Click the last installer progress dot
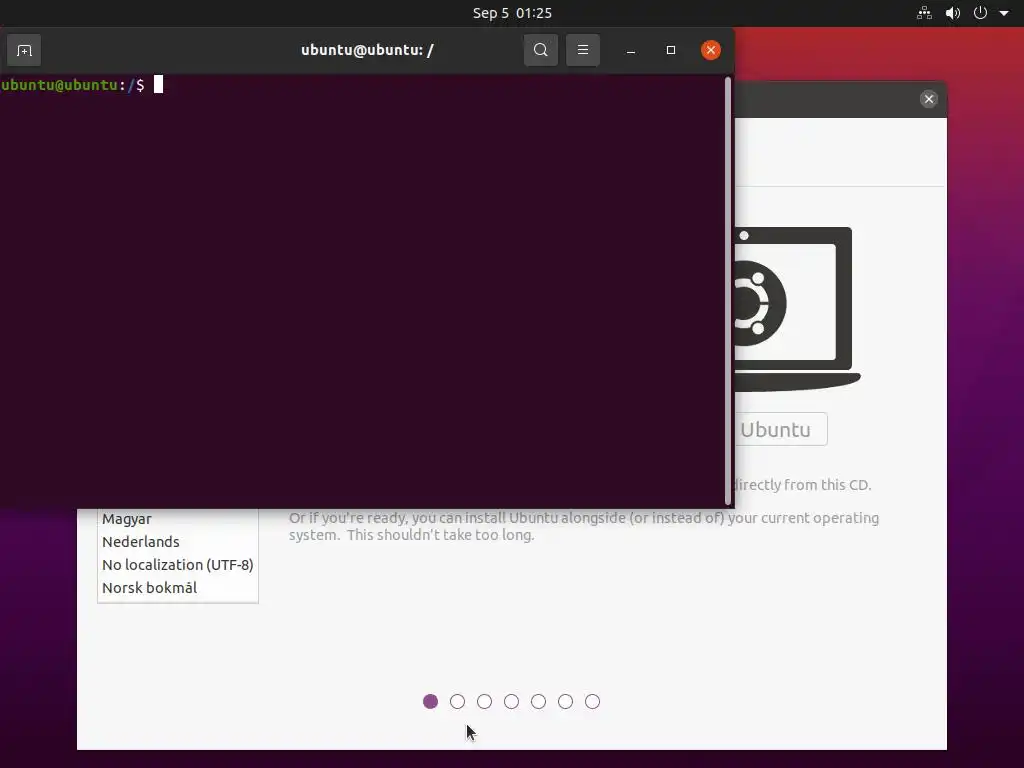Viewport: 1024px width, 768px height. [x=592, y=701]
